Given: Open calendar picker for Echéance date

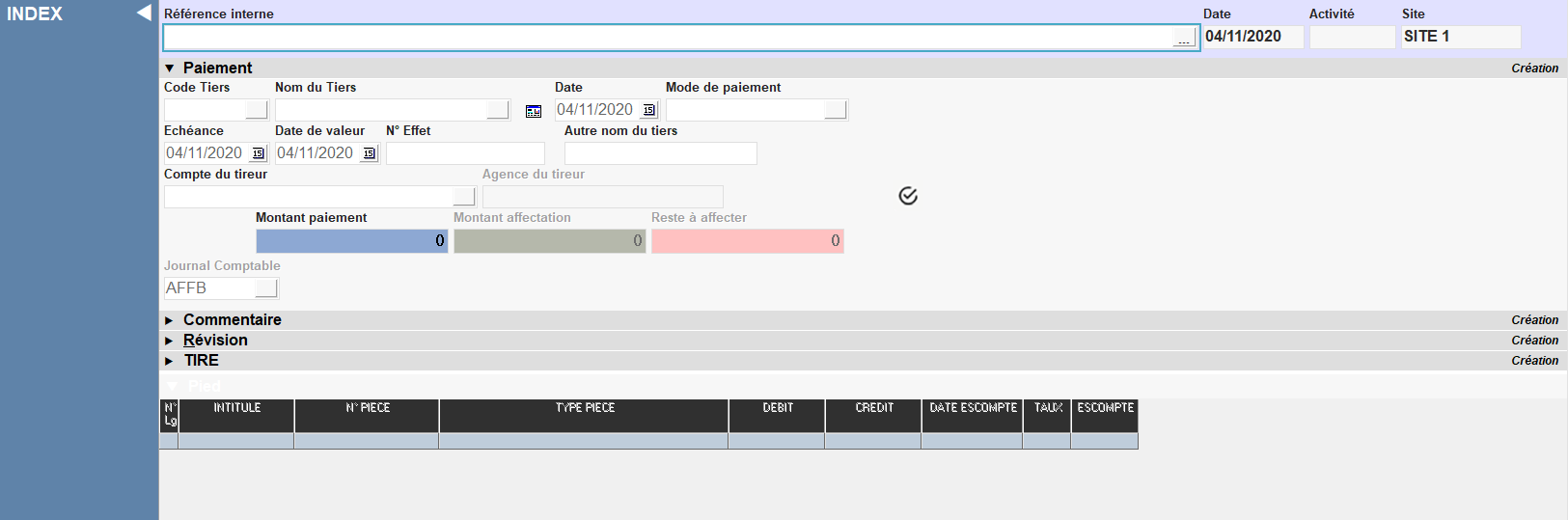Looking at the screenshot, I should click(258, 153).
